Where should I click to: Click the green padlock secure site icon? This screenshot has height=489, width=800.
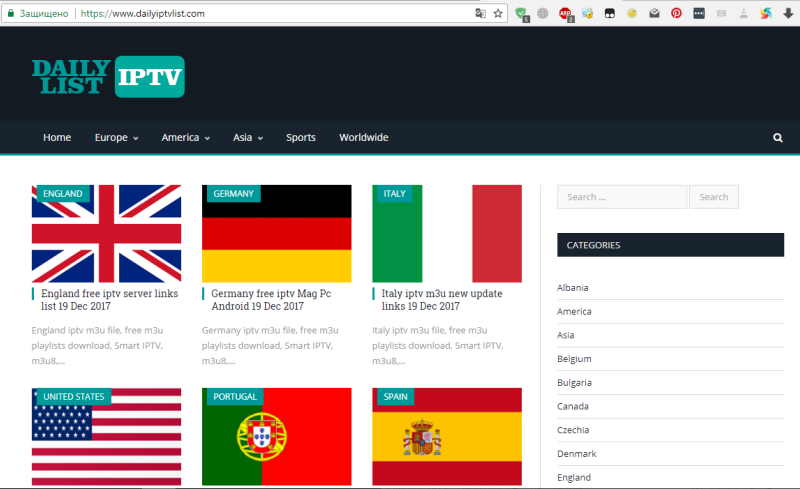[11, 14]
